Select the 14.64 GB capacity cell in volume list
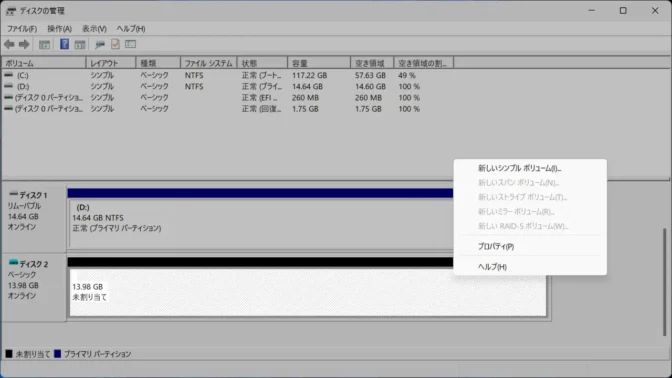Image resolution: width=672 pixels, height=378 pixels. [307, 87]
